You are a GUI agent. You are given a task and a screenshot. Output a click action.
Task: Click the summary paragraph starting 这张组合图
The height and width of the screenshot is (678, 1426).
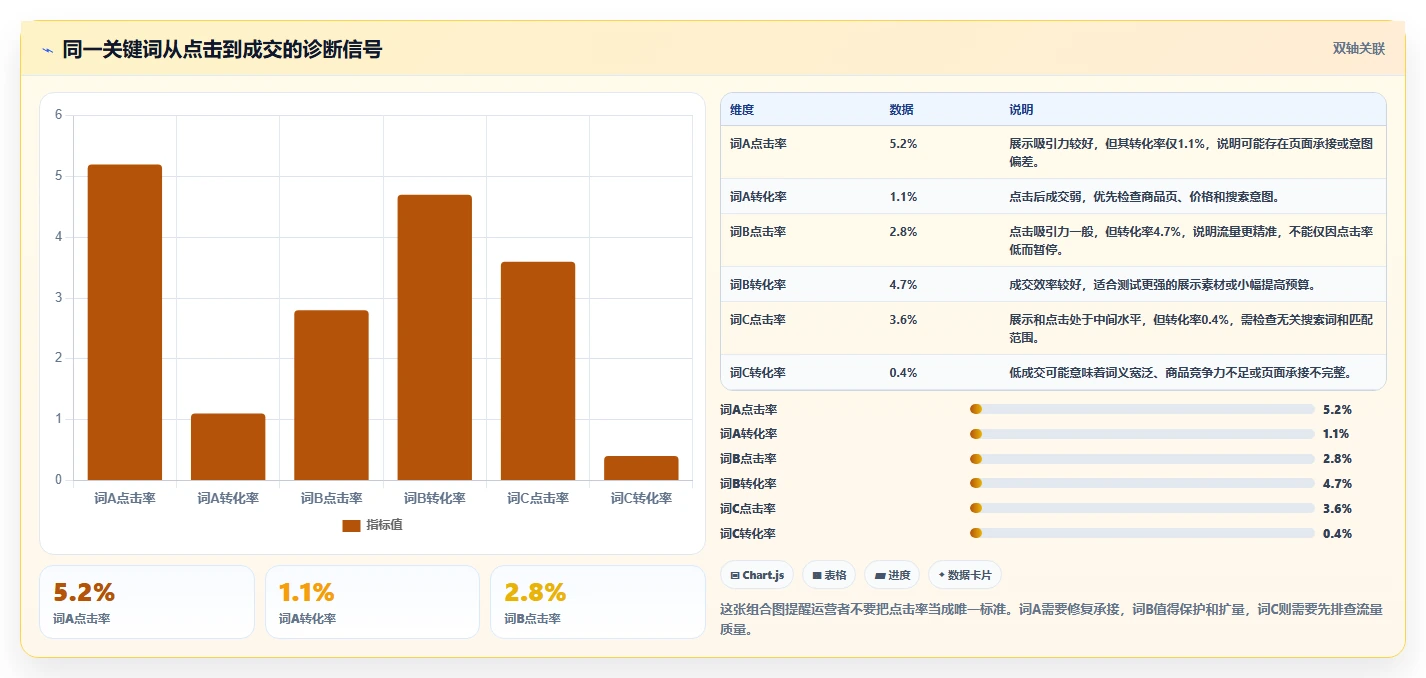[x=1051, y=619]
